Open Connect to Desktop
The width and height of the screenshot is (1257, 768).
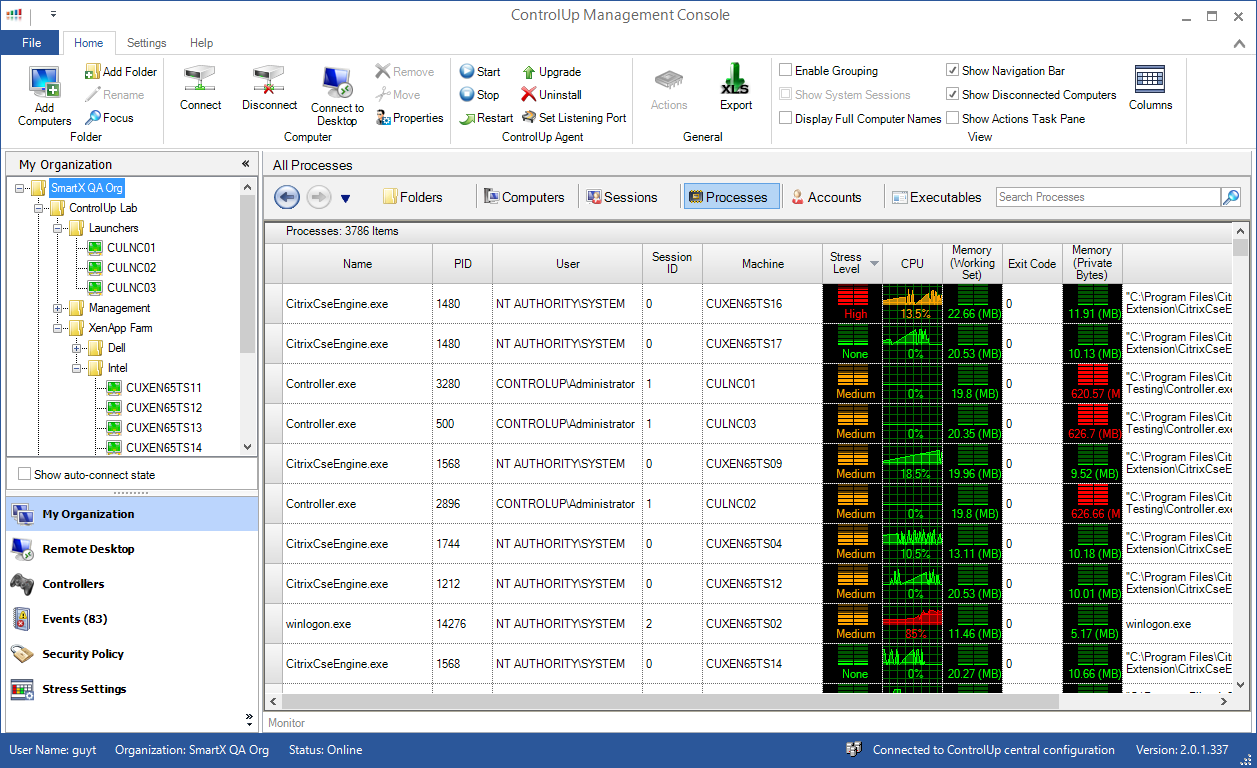[337, 96]
